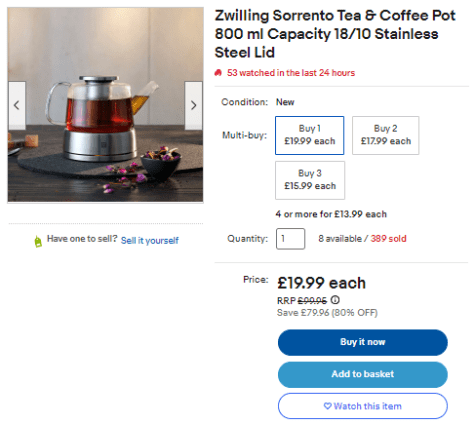
Task: Click the red flame watched icon
Action: (218, 73)
